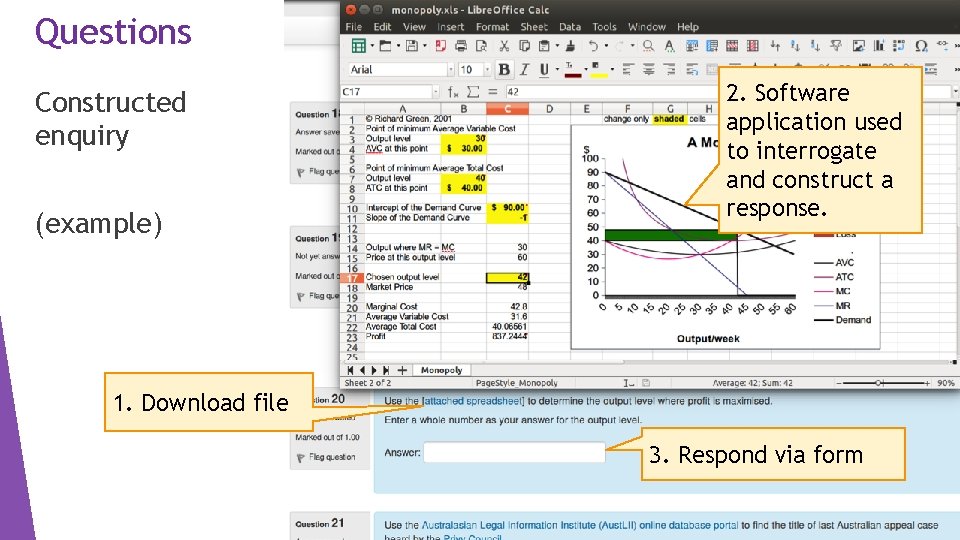Click the 90% zoom level in status bar
Image resolution: width=960 pixels, height=540 pixels.
click(x=945, y=383)
